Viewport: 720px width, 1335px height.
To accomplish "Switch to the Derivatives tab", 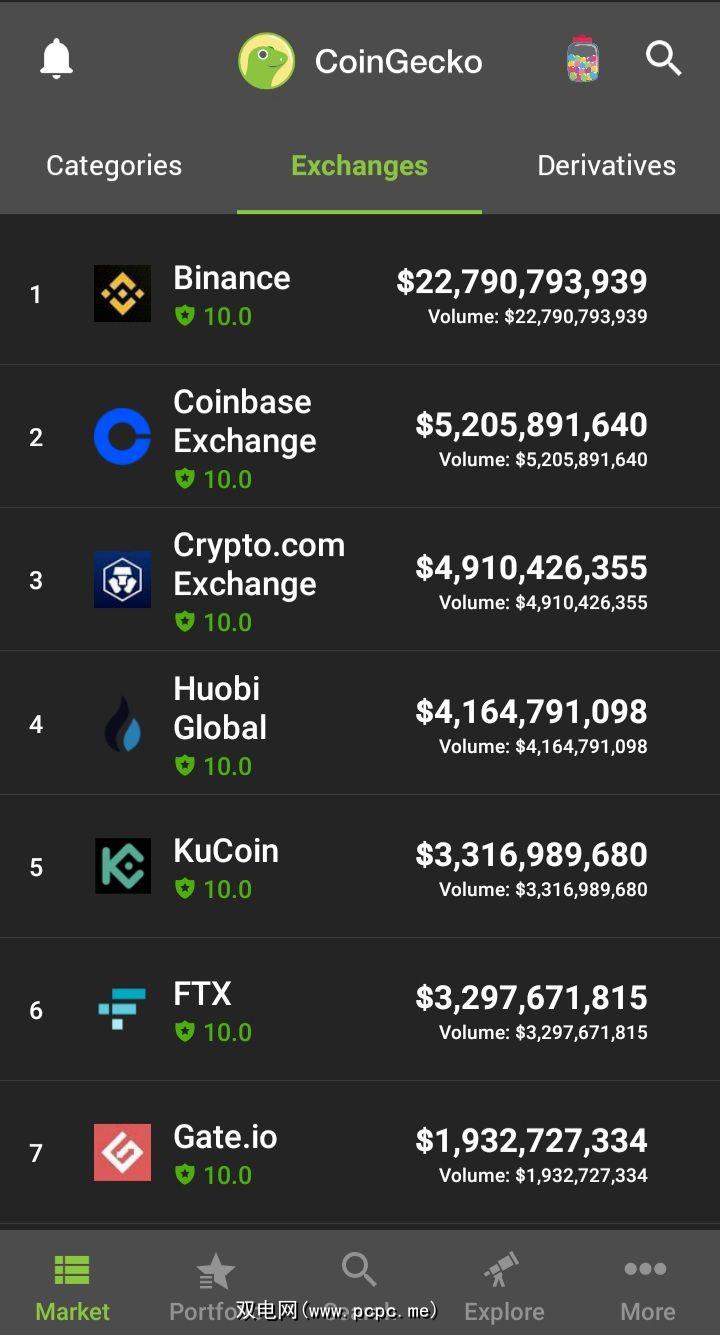I will pyautogui.click(x=606, y=166).
